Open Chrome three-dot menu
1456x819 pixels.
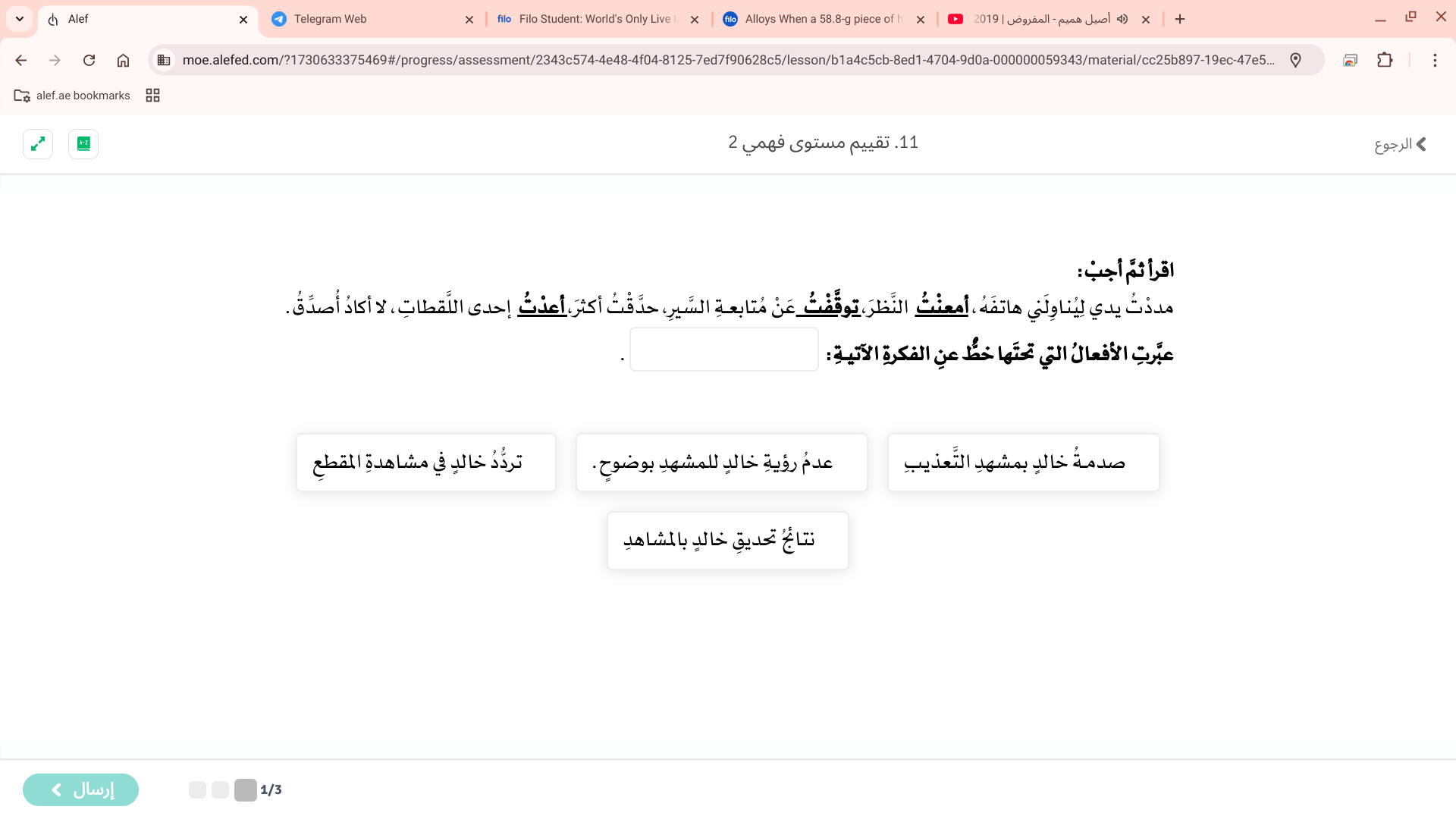click(x=1434, y=60)
